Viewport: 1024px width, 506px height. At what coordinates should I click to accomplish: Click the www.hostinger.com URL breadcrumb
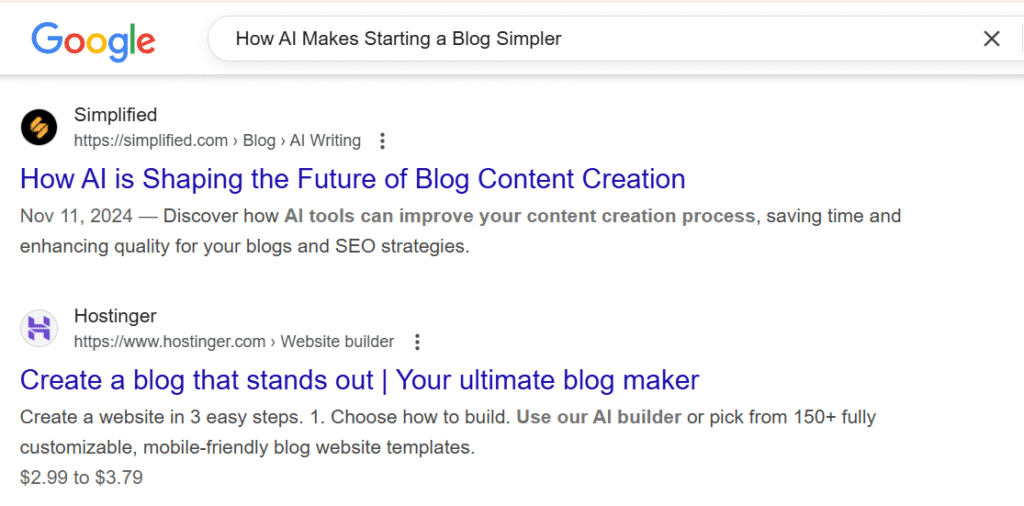pos(170,342)
